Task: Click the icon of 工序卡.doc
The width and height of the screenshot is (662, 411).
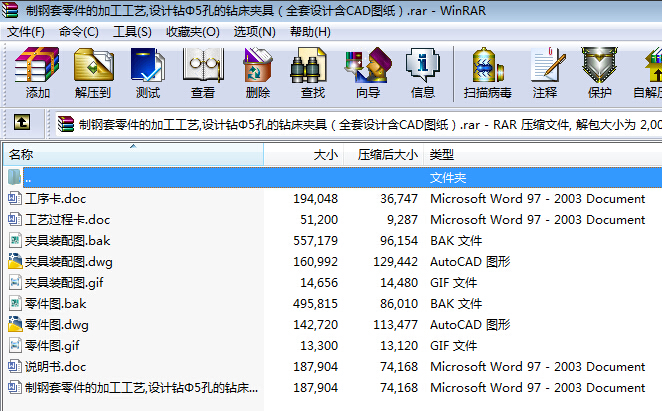Action: coord(15,198)
